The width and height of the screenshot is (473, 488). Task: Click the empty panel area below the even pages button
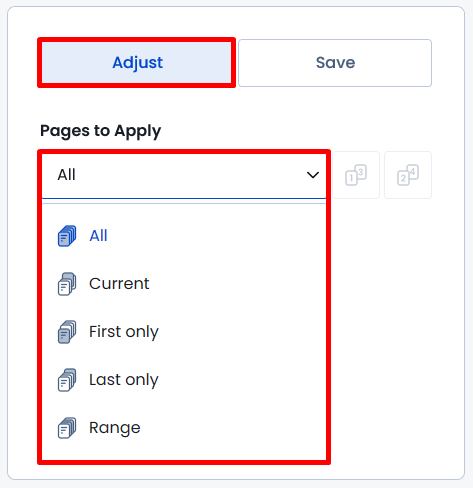(x=397, y=333)
